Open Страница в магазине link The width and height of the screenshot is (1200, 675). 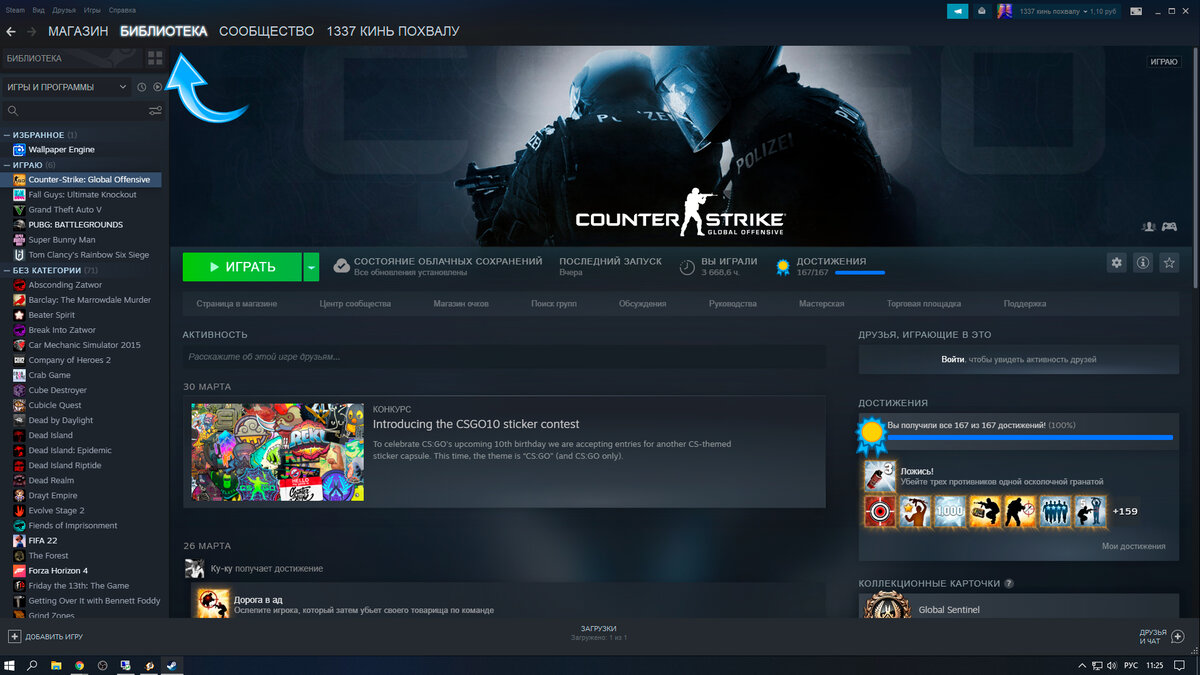click(237, 303)
